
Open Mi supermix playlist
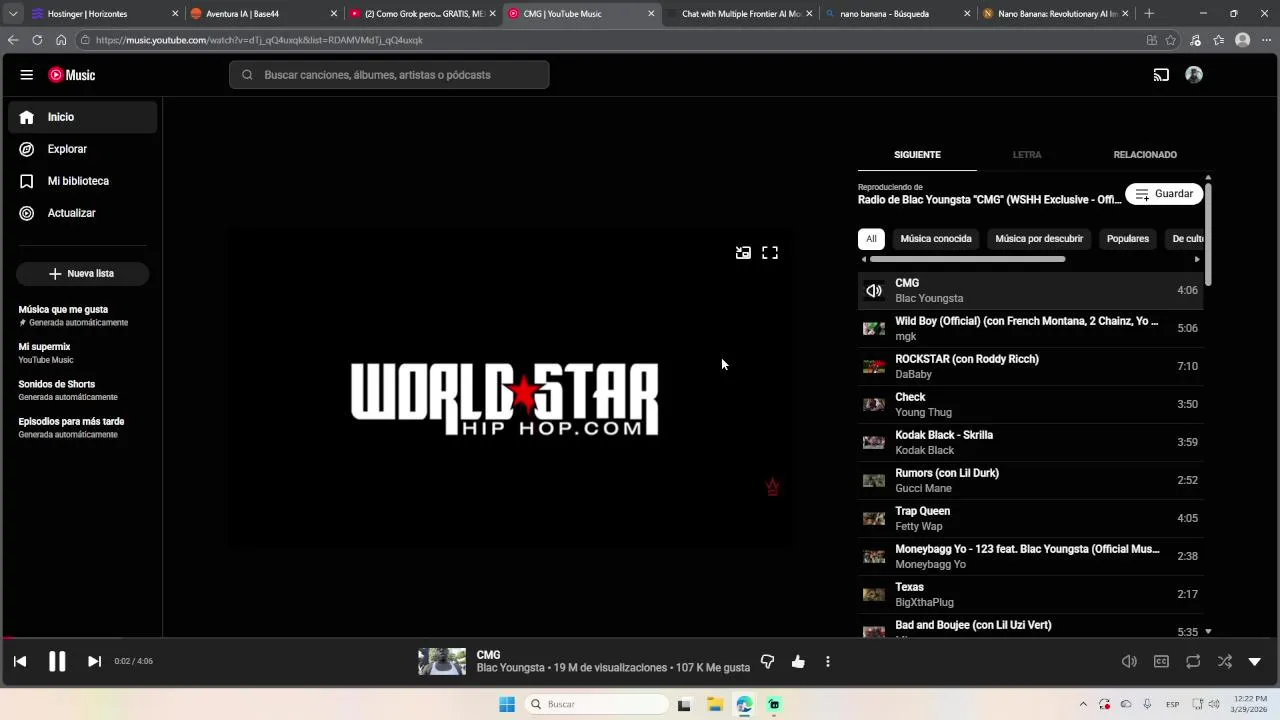click(80, 352)
